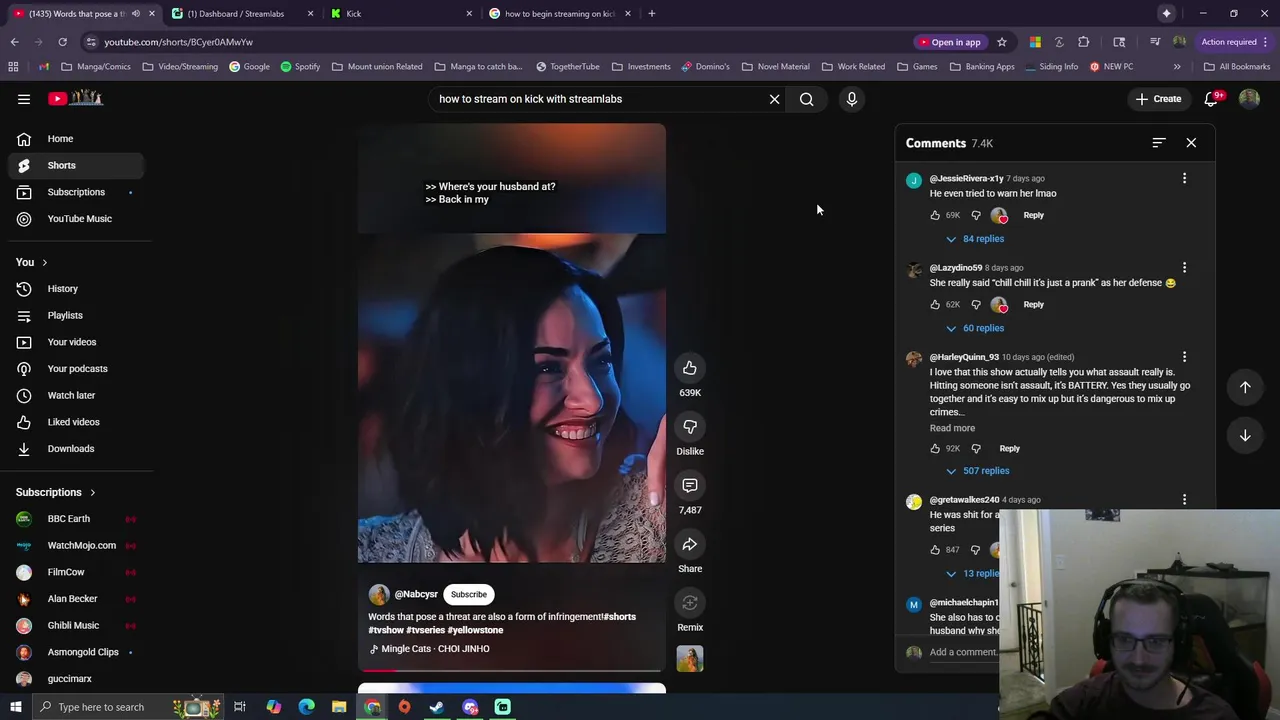This screenshot has height=720, width=1280.
Task: Expand 60 replies
Action: coord(975,328)
